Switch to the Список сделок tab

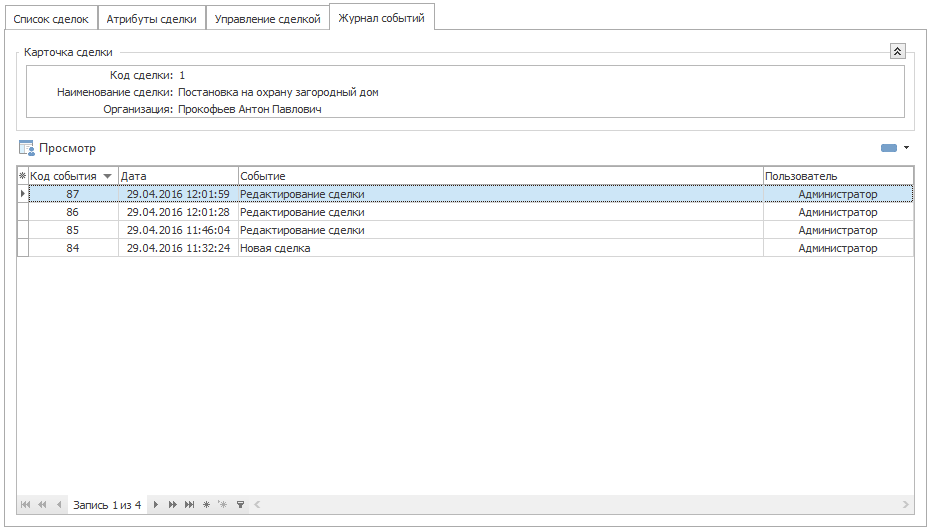[x=51, y=18]
